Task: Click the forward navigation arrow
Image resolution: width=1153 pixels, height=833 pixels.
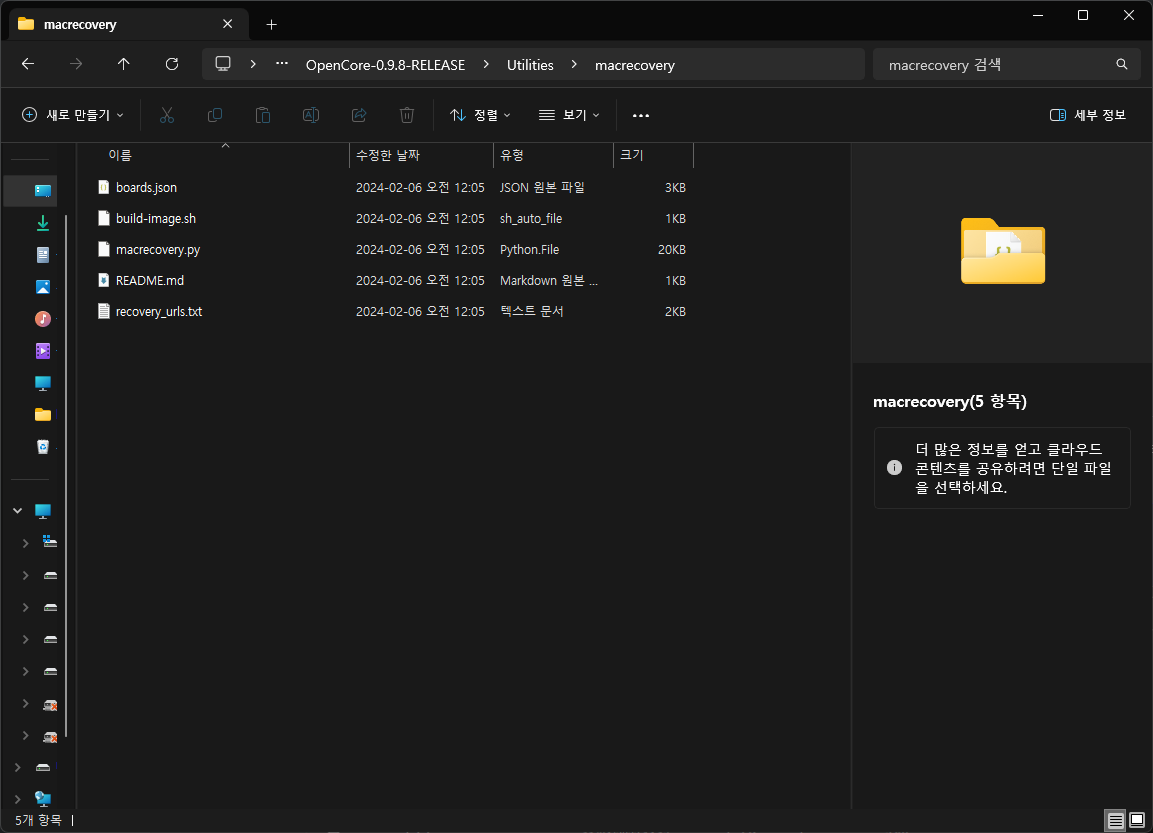Action: (x=76, y=65)
